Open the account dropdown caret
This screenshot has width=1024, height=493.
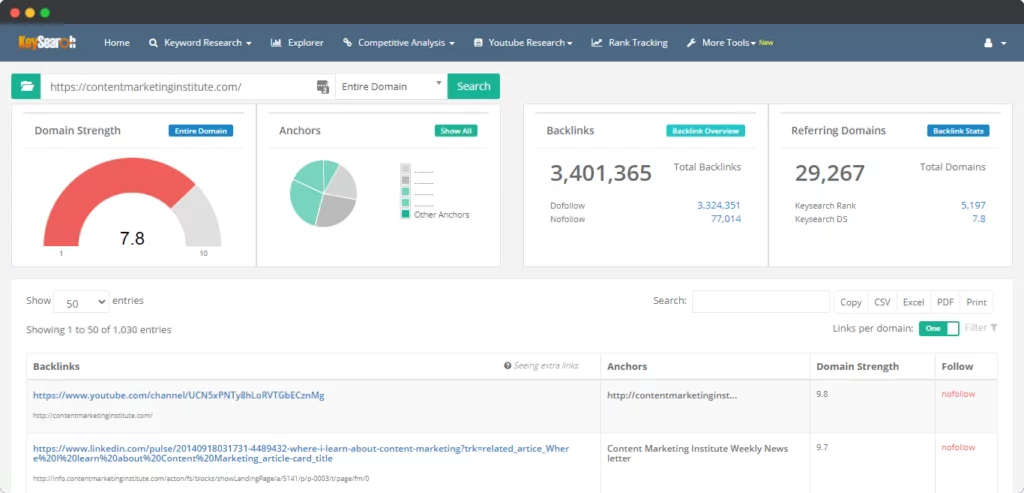(x=1003, y=44)
